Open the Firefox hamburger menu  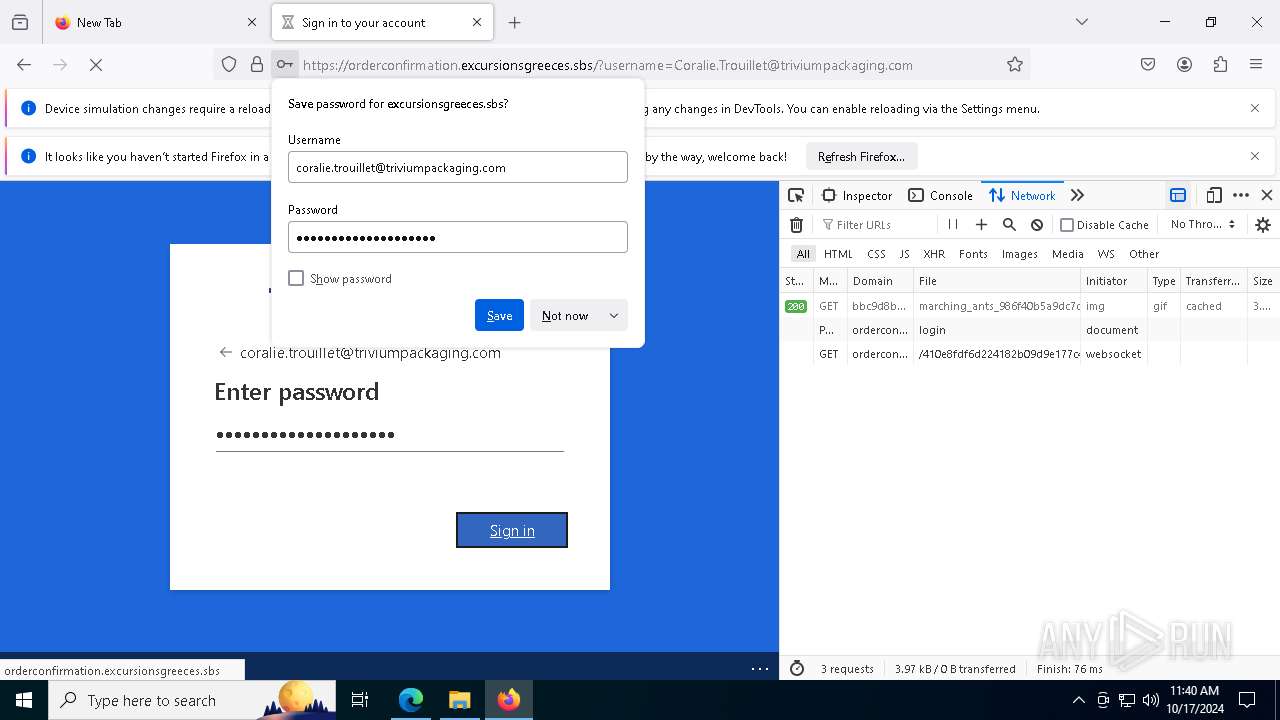(x=1256, y=65)
